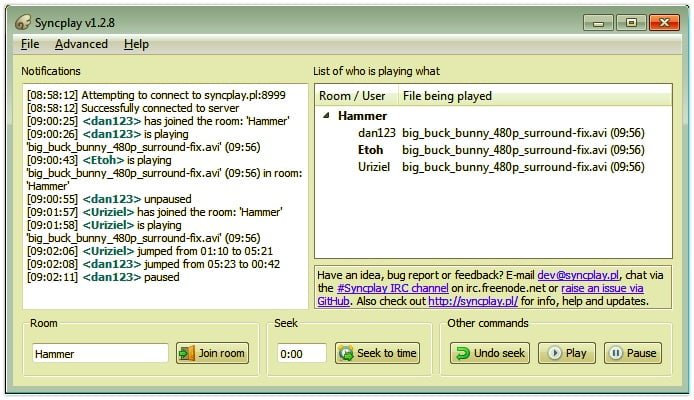Click the Pause button
Screen dimensions: 694x400
coord(633,353)
